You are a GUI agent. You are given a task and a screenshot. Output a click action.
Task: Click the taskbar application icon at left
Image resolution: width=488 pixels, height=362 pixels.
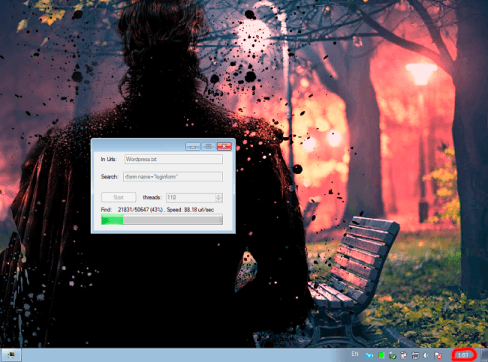tap(12, 355)
